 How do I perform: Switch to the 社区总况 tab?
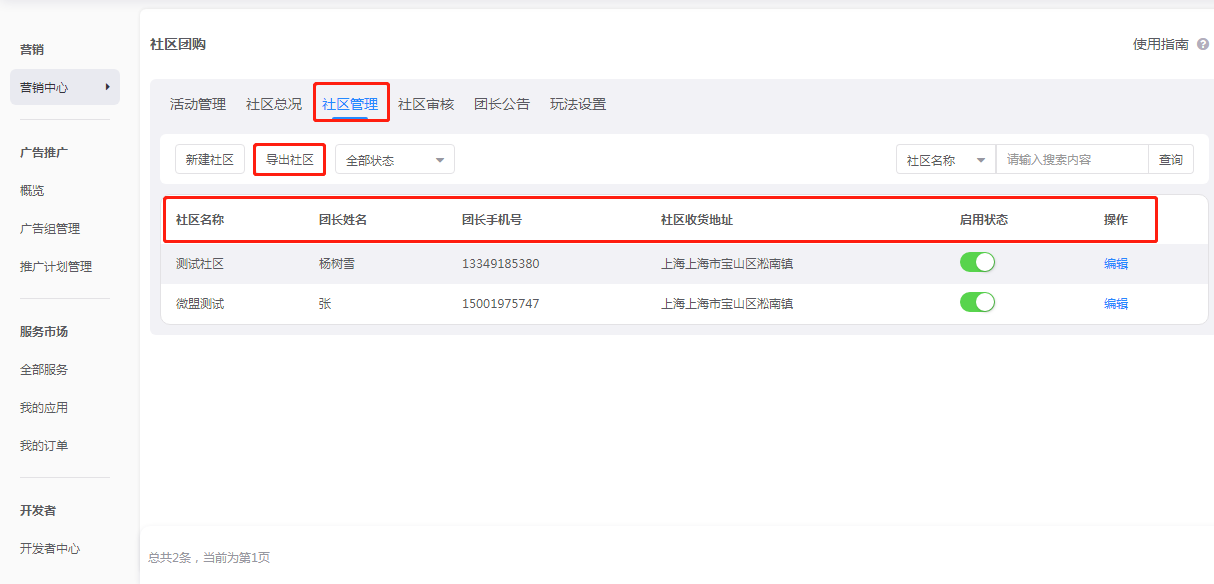coord(274,104)
